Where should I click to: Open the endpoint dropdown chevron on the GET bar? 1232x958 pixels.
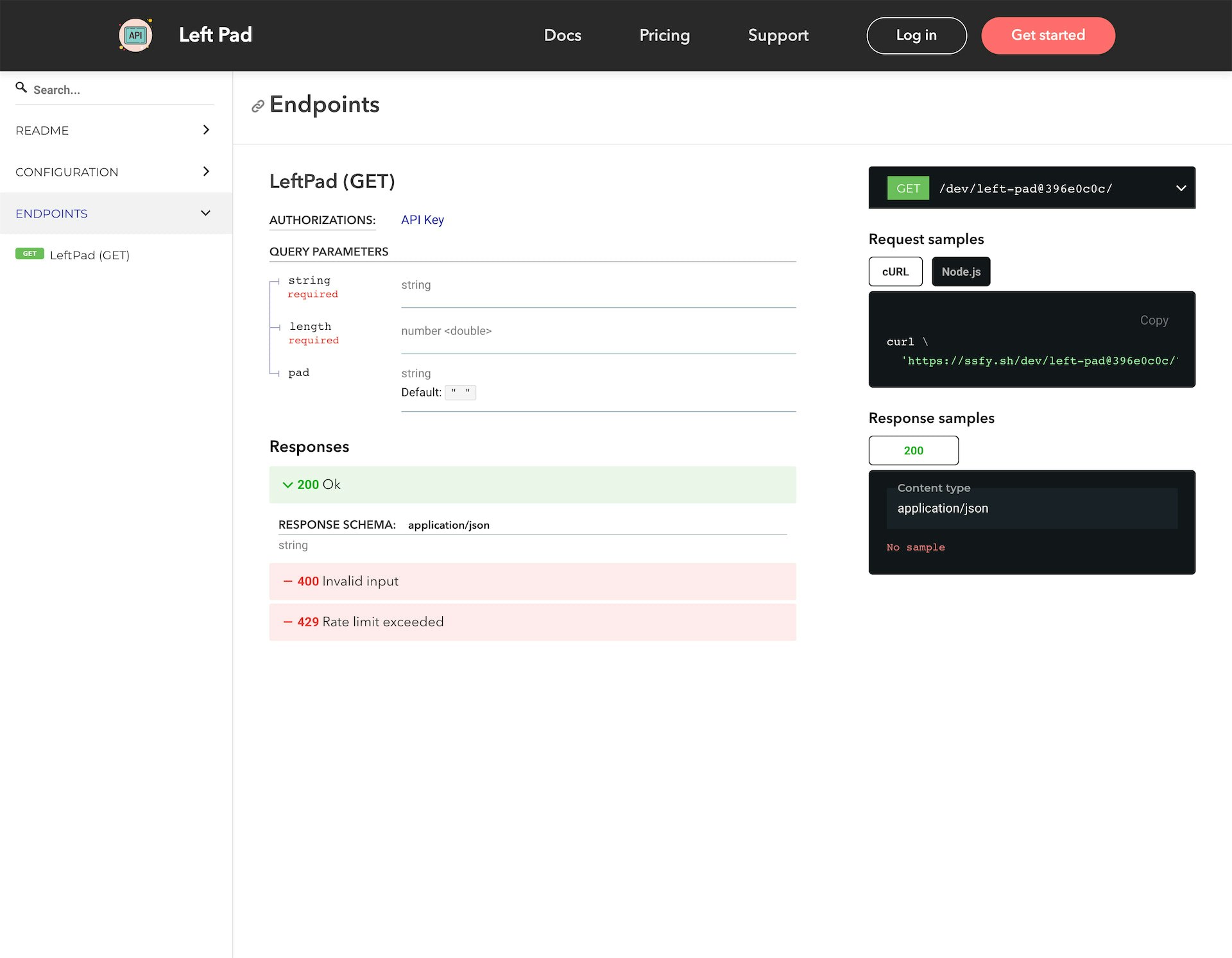[1180, 188]
